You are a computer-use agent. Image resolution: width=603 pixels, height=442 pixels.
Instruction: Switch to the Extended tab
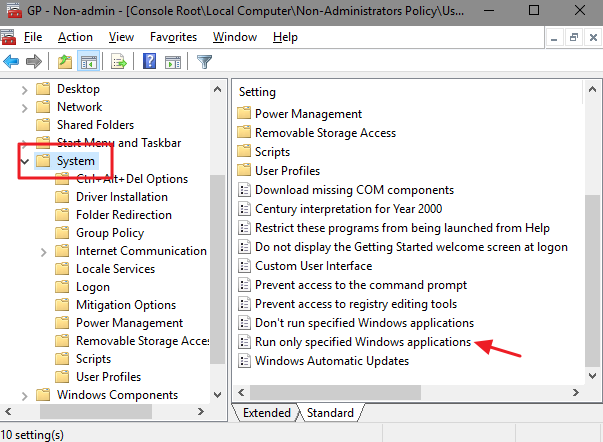(265, 413)
